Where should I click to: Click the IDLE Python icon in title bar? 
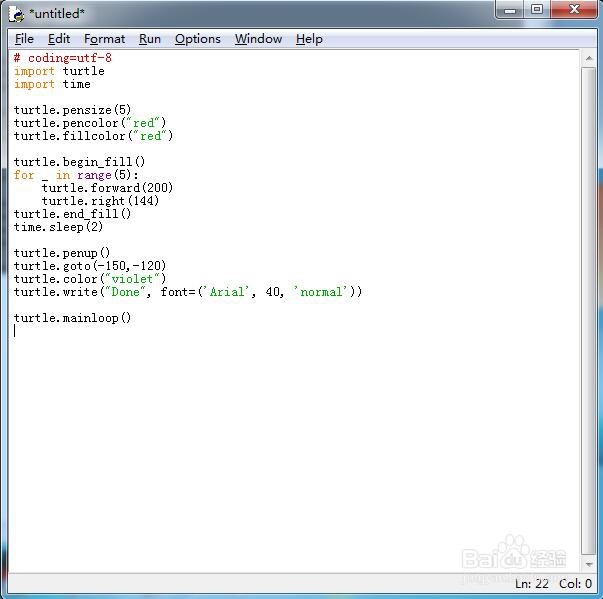(17, 14)
